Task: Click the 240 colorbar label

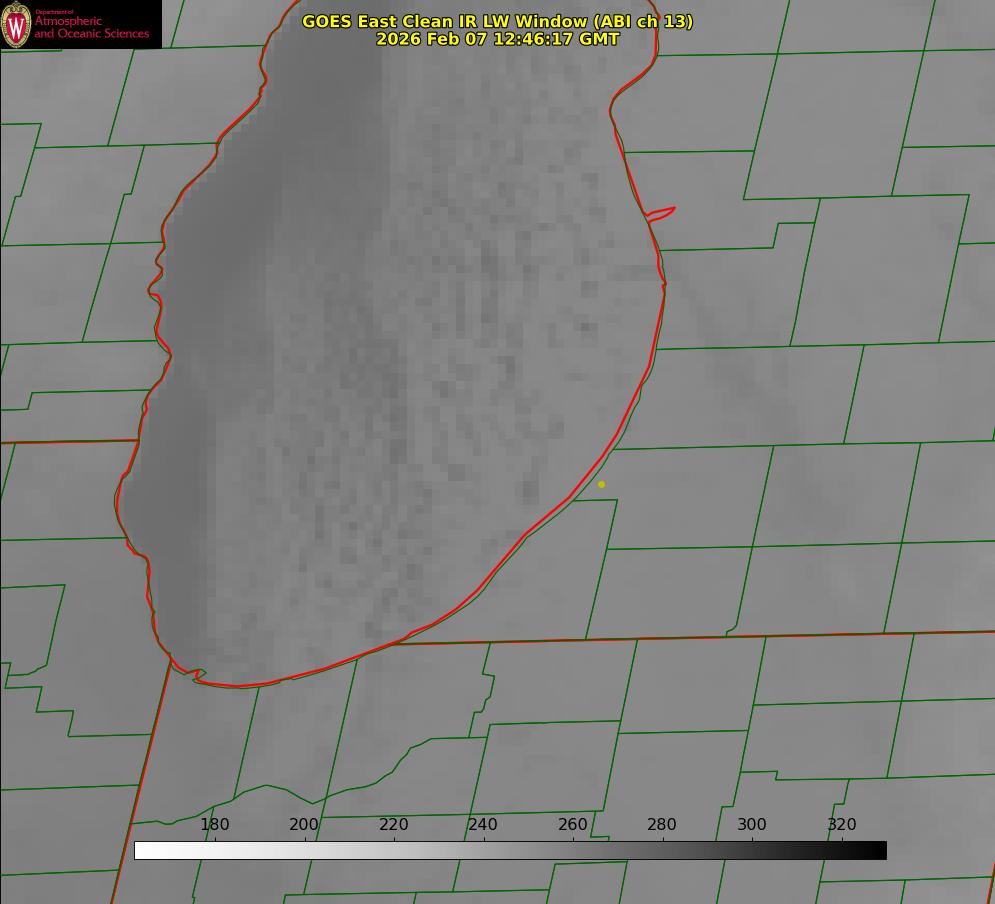Action: [x=483, y=824]
